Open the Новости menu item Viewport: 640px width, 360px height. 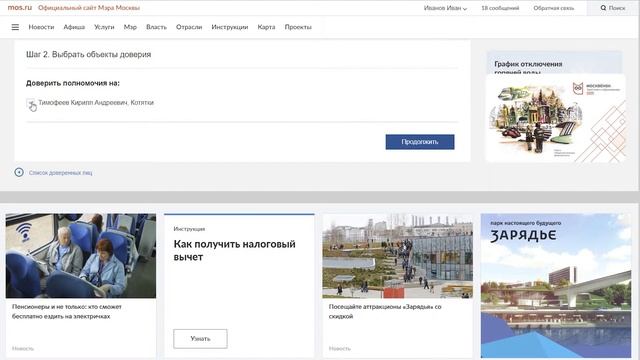click(x=41, y=27)
